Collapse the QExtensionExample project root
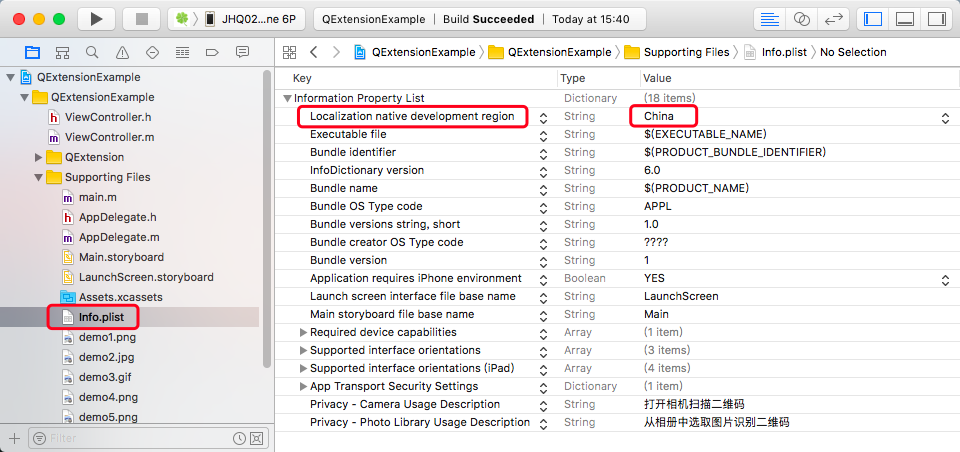 (x=10, y=78)
